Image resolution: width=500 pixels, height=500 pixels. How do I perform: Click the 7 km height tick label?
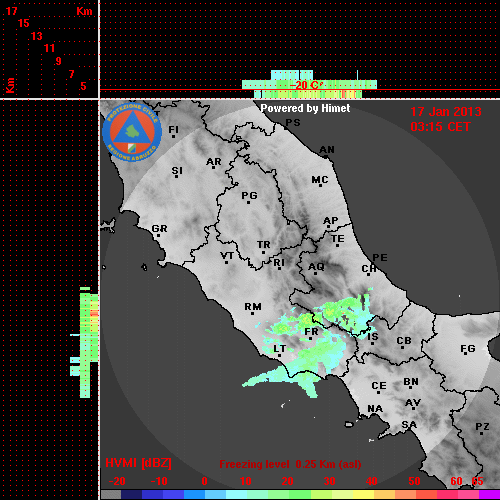point(71,74)
